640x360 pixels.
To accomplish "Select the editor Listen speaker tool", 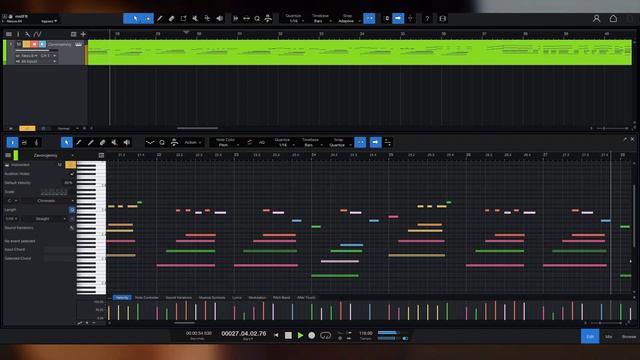I will 127,142.
